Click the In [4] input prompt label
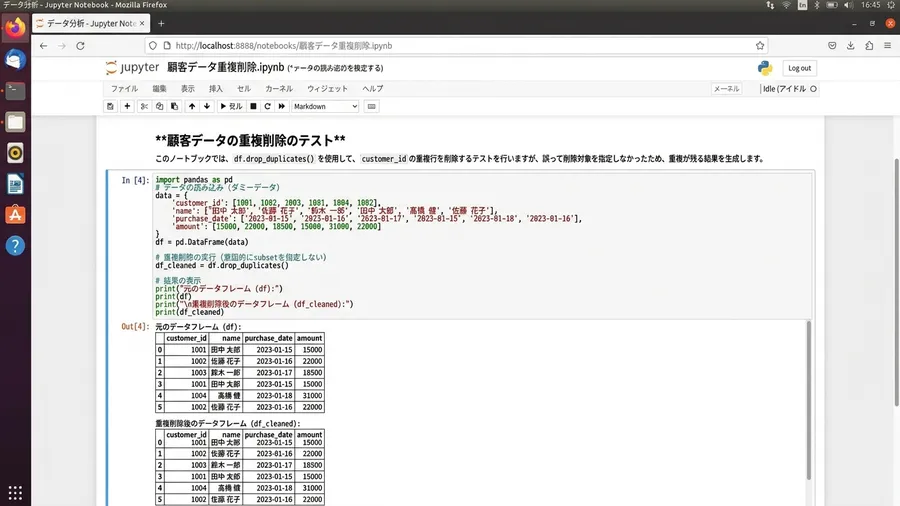Screen dimensions: 900x506 coord(135,180)
